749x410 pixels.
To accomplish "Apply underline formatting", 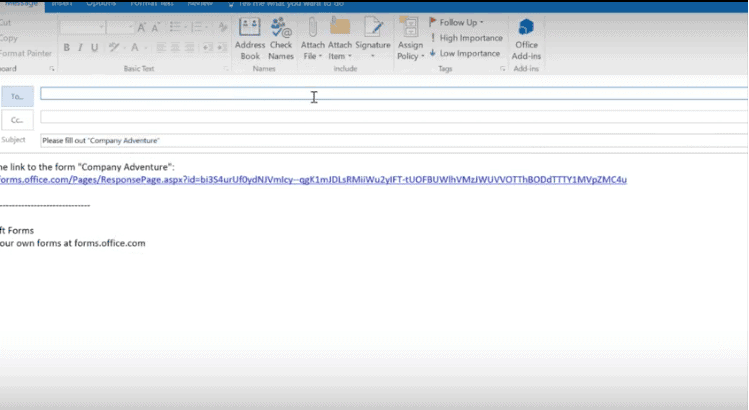I will coord(95,47).
